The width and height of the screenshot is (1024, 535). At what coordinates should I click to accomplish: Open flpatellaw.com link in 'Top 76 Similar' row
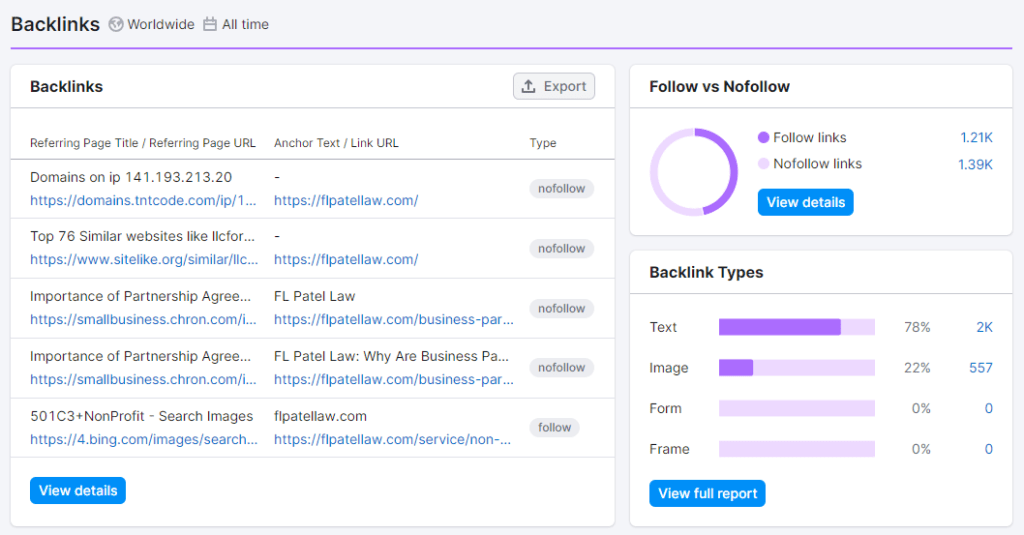click(346, 259)
